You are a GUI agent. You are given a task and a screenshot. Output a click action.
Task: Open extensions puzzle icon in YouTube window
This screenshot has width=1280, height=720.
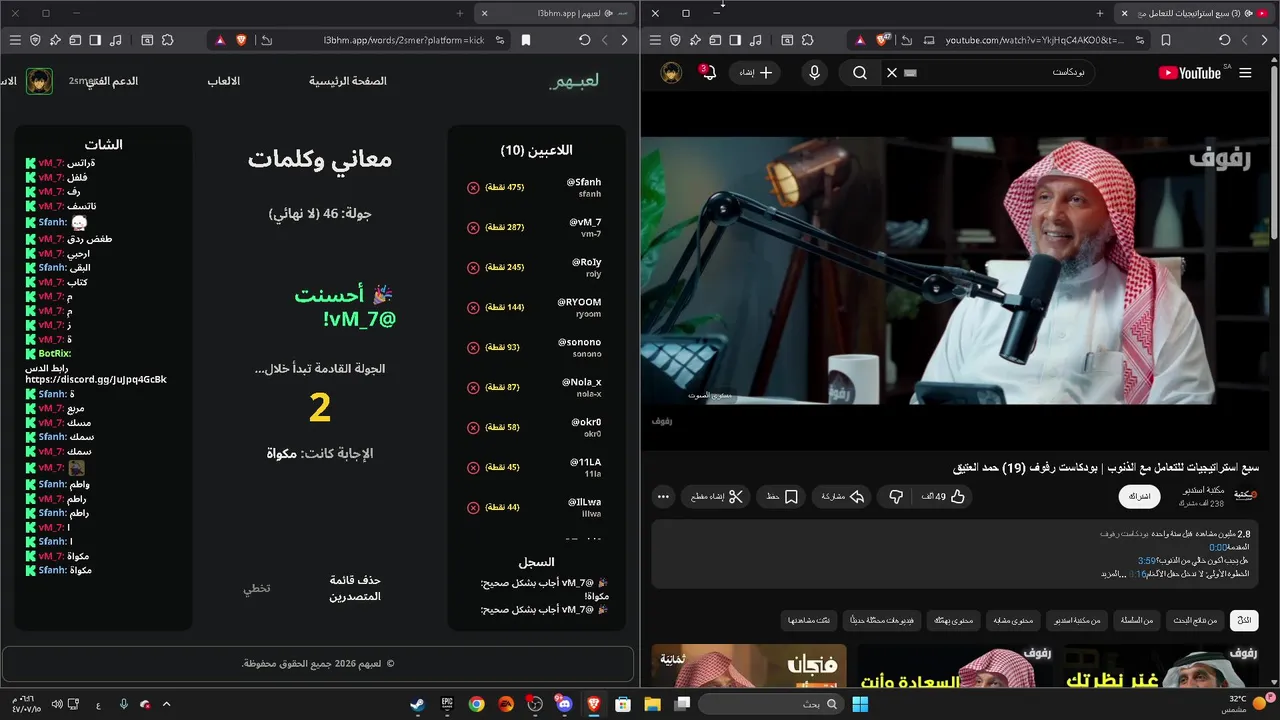pos(807,40)
